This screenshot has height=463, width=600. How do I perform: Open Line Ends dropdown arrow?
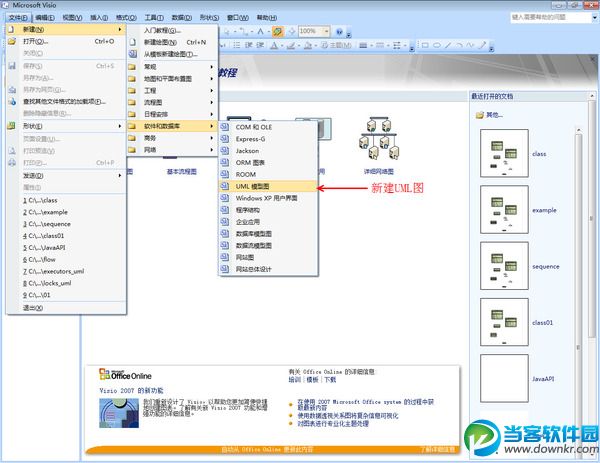point(405,46)
